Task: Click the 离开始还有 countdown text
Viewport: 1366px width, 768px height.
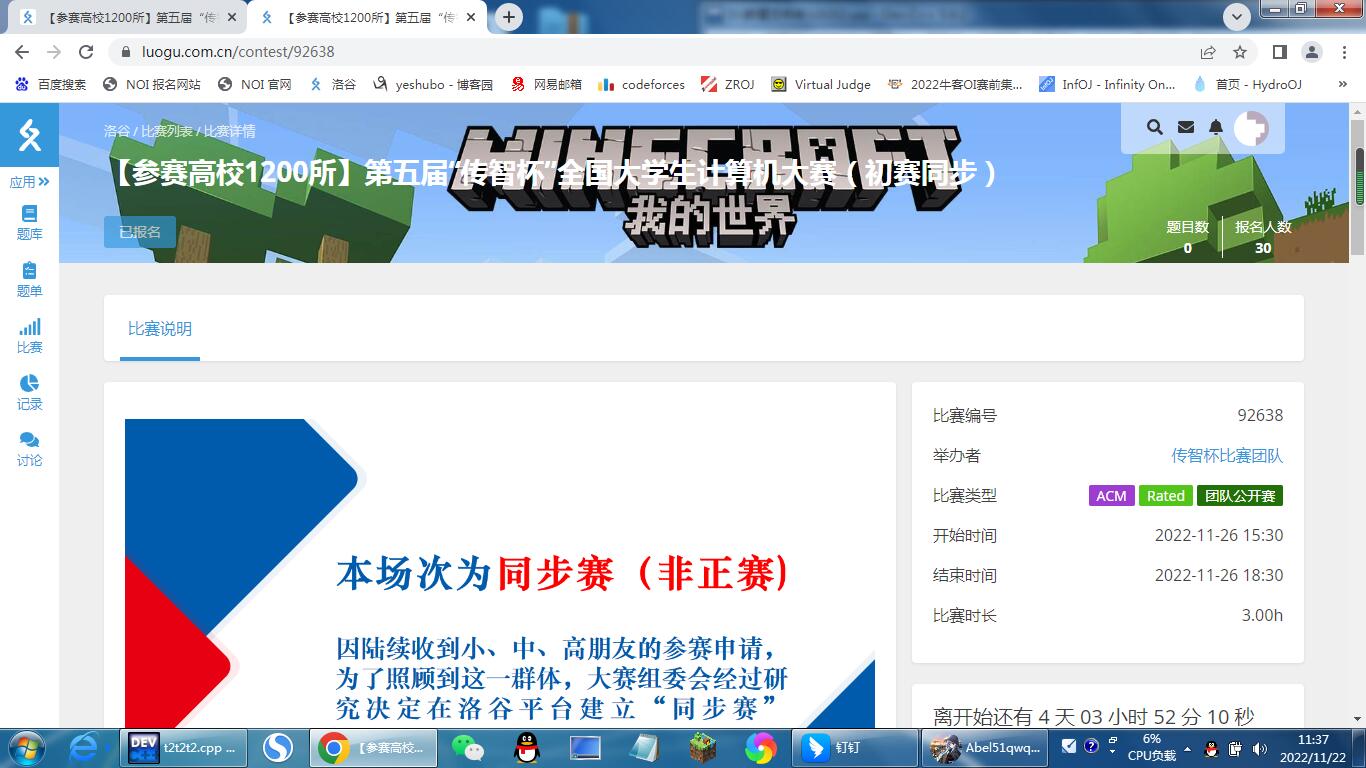Action: point(1094,717)
